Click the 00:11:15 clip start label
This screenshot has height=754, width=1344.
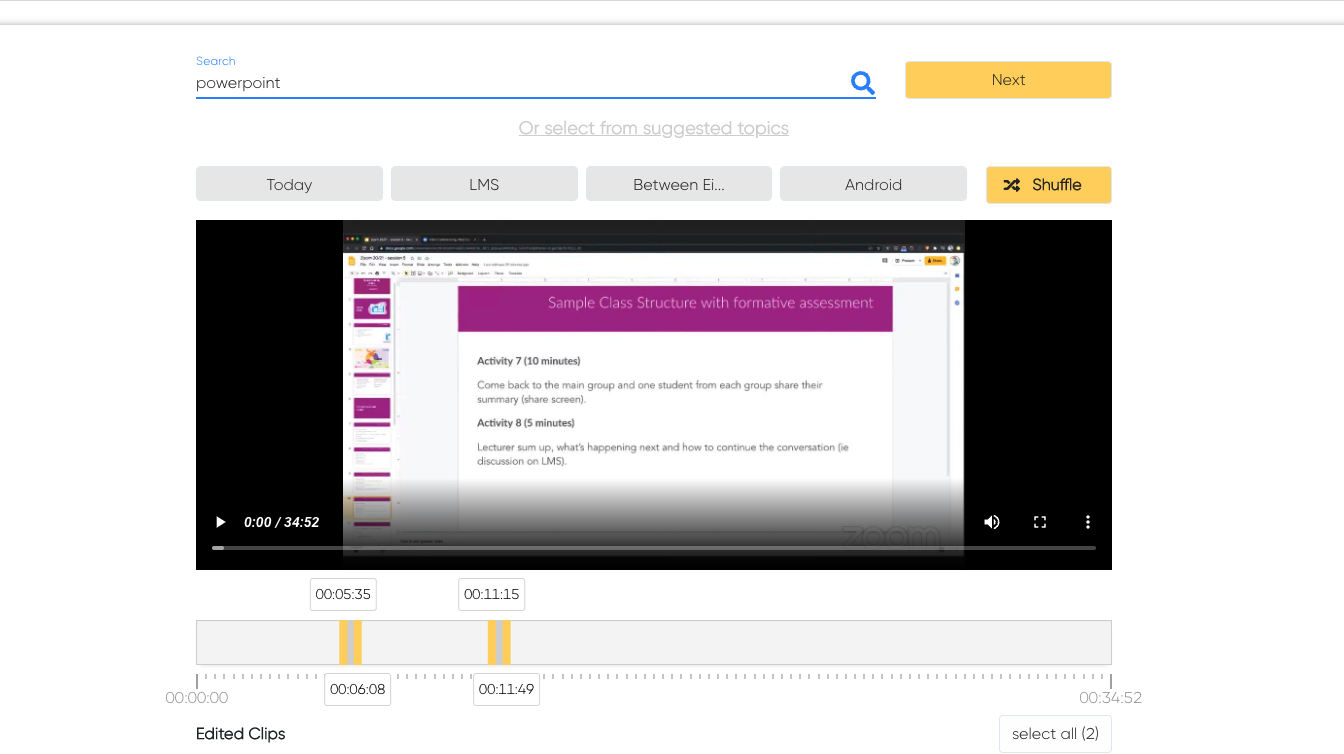pyautogui.click(x=491, y=594)
